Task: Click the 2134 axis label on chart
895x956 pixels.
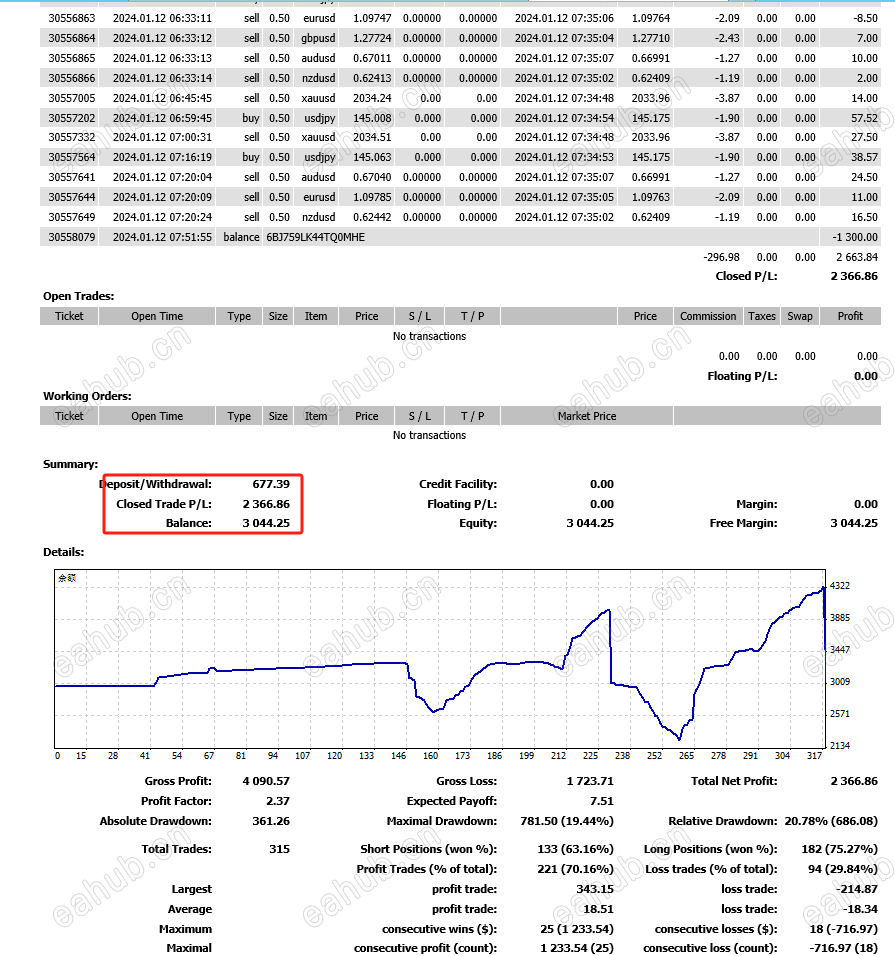Action: click(840, 746)
